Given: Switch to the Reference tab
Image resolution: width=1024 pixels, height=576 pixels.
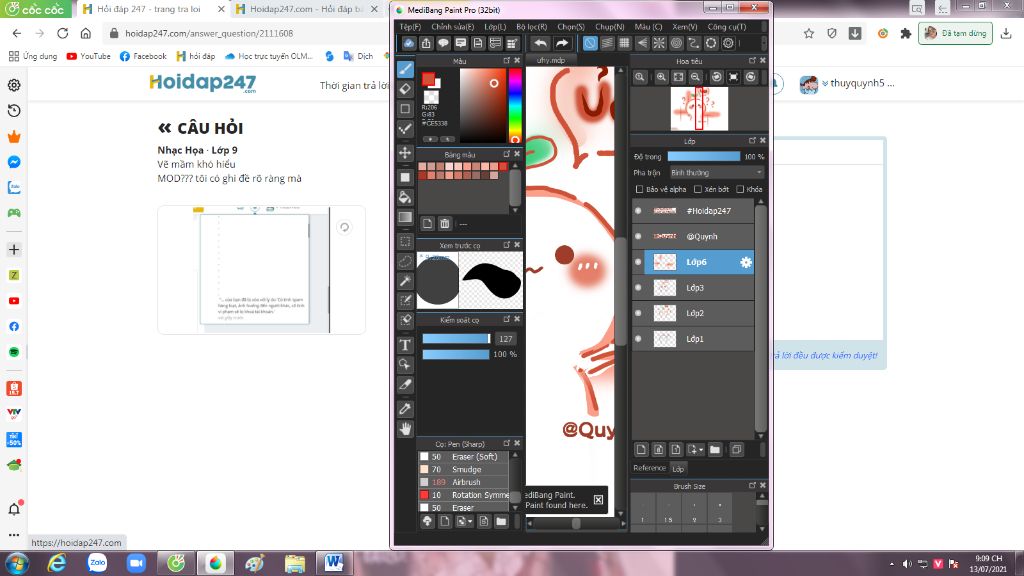Looking at the screenshot, I should pyautogui.click(x=649, y=468).
